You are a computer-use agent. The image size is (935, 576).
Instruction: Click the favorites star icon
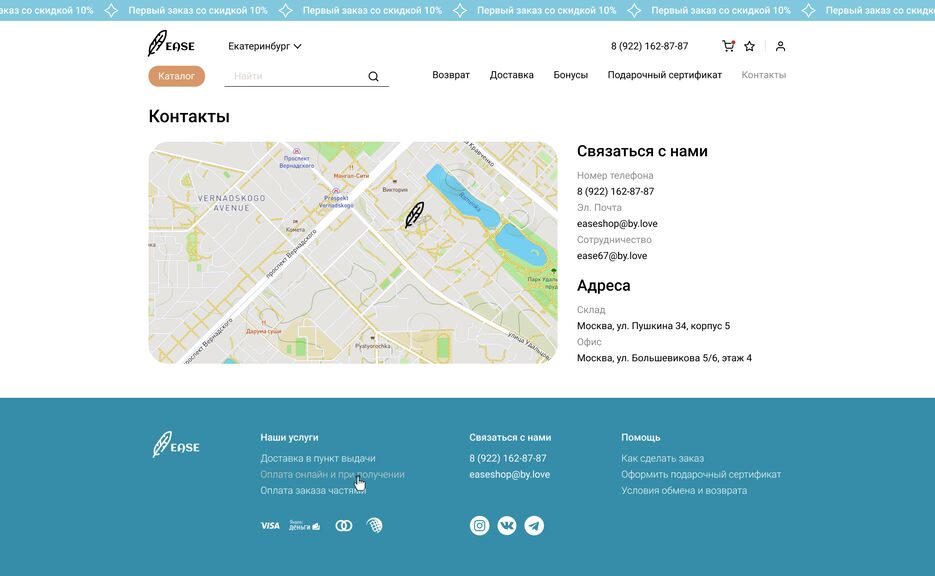[x=750, y=46]
